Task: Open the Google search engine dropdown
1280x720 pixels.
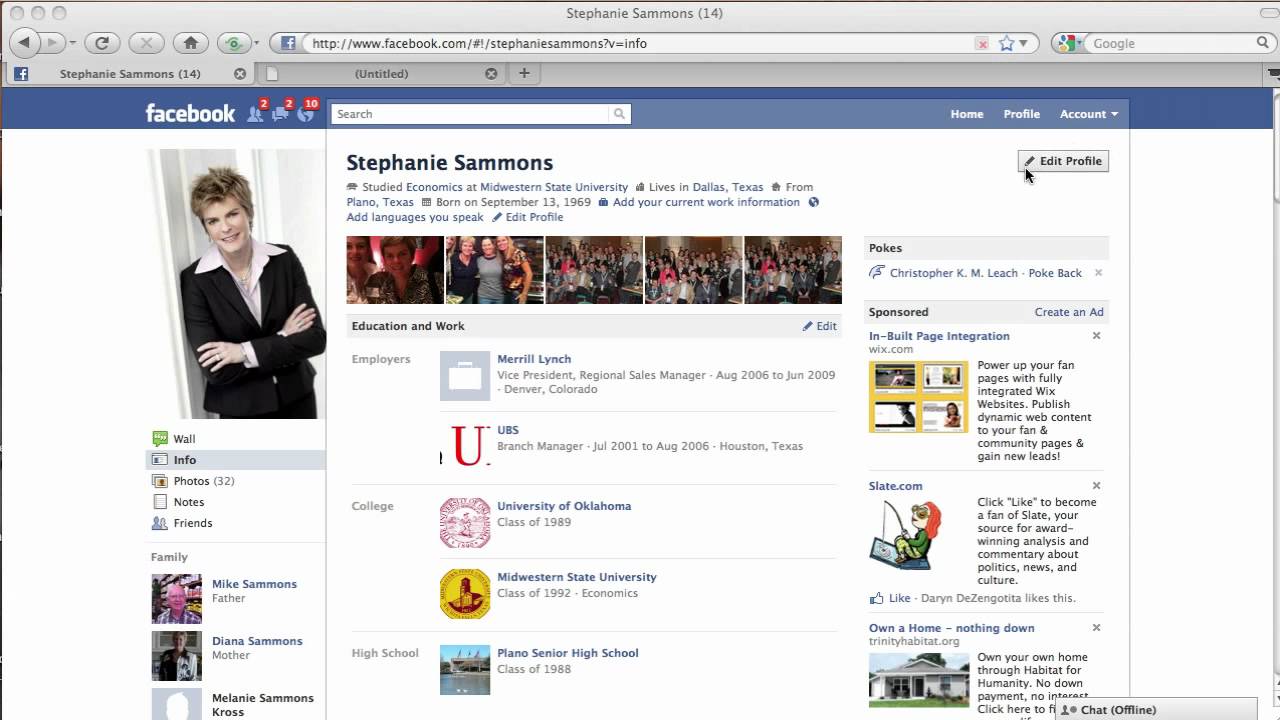Action: click(1069, 43)
